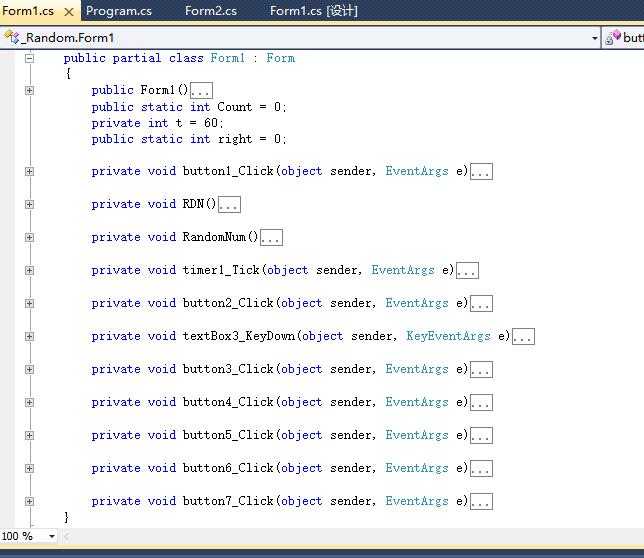The width and height of the screenshot is (644, 558).
Task: Click the member icon in the right navigation box
Action: click(x=612, y=38)
